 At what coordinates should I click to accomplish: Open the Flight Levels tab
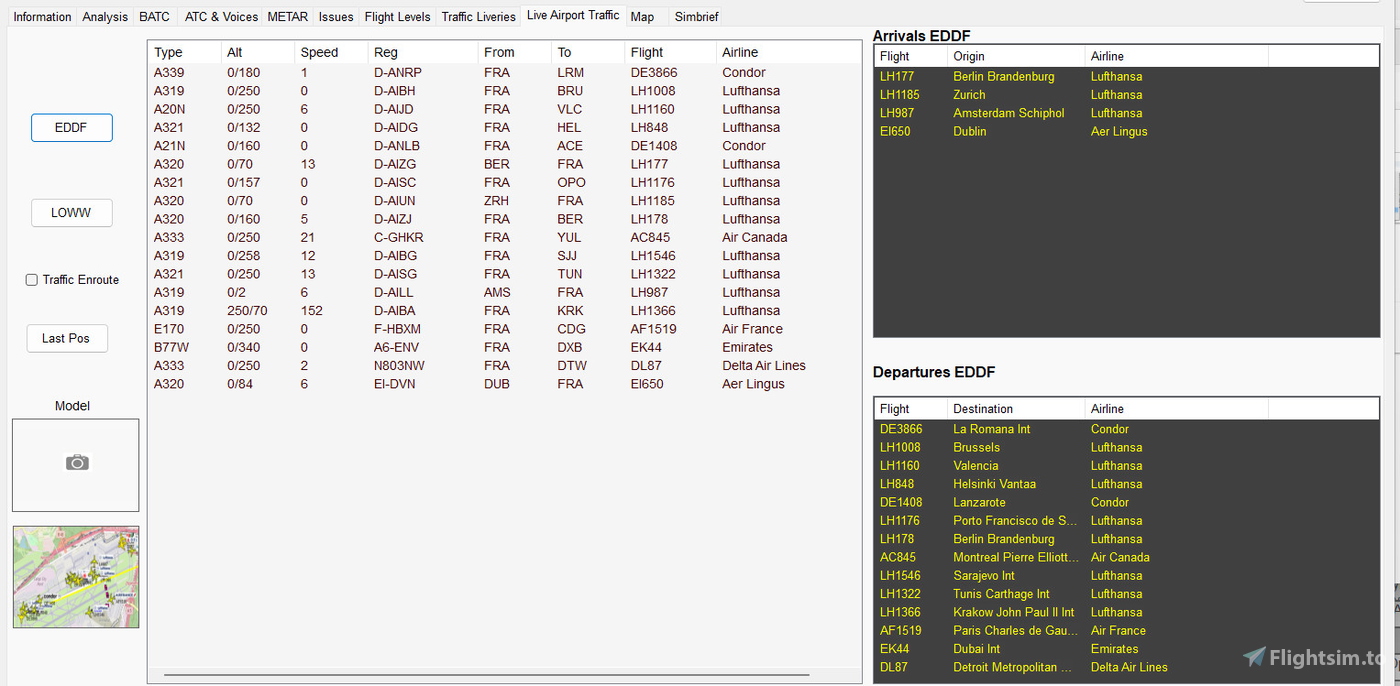point(397,16)
